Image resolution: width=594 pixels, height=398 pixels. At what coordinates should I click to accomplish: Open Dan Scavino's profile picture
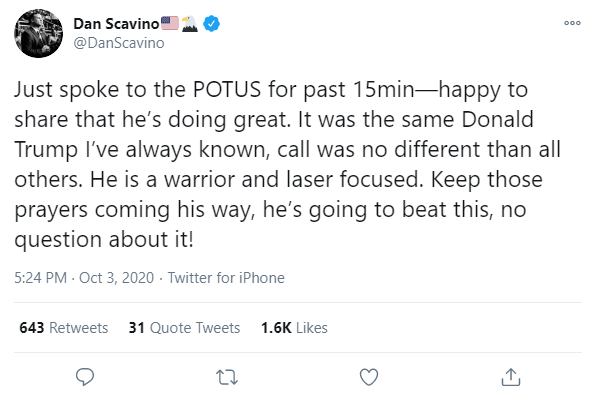[39, 33]
